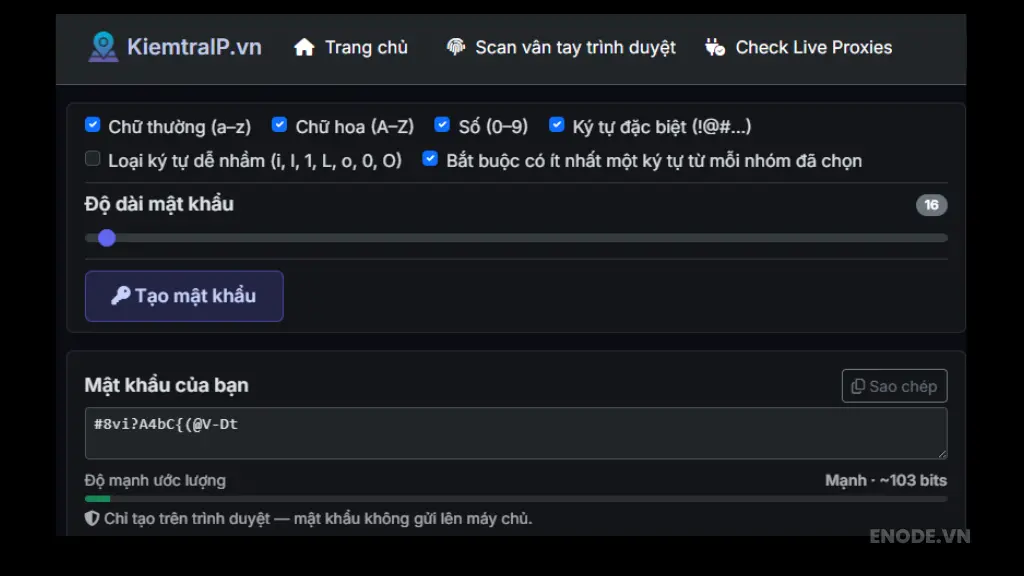
Task: Click the shield icon below strength bar
Action: 92,519
